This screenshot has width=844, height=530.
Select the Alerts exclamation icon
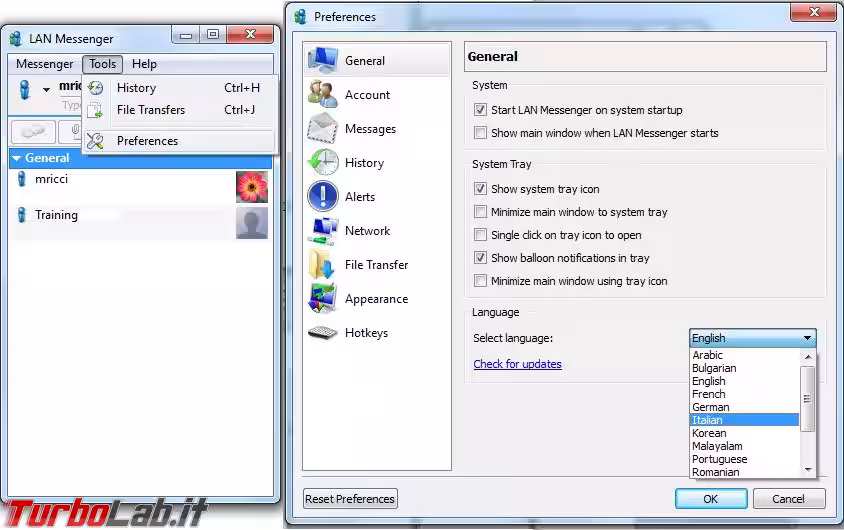tap(323, 197)
